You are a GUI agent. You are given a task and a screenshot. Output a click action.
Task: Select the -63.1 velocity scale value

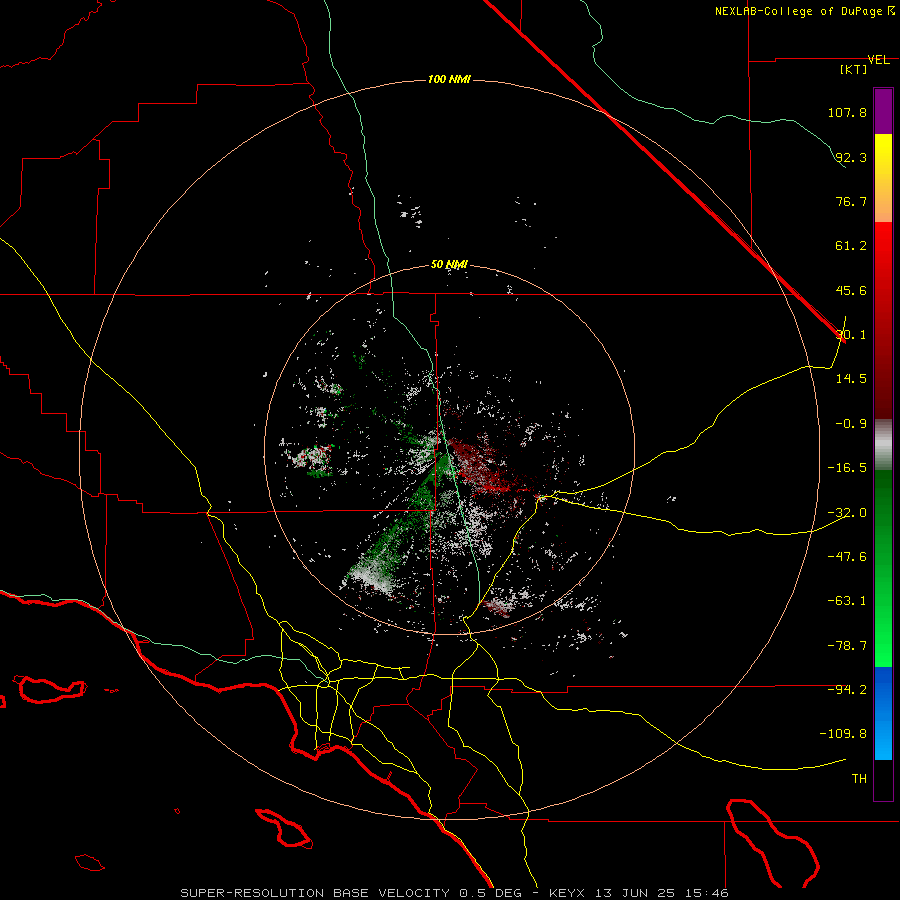coord(847,601)
